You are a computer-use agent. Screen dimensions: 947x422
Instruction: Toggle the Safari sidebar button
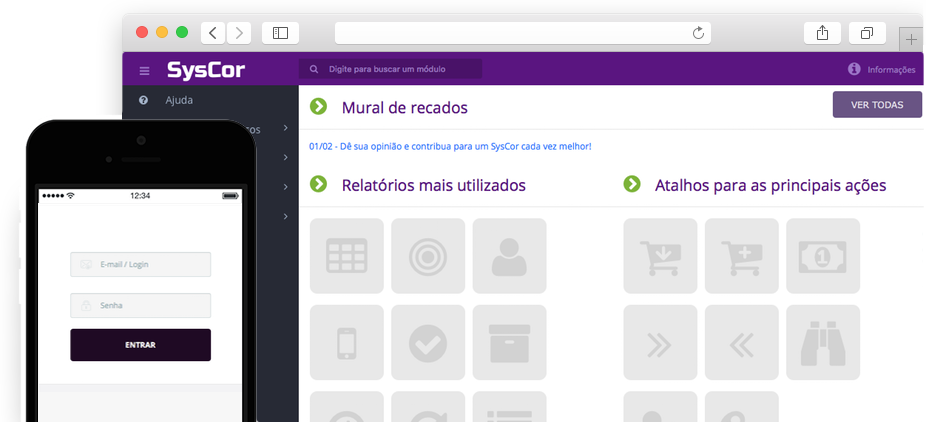[280, 33]
